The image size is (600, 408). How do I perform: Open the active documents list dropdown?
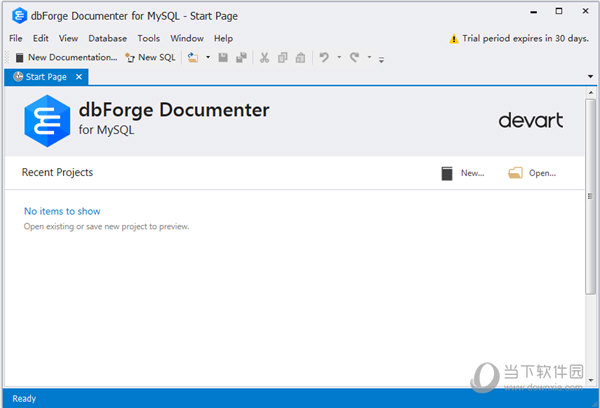(x=590, y=77)
